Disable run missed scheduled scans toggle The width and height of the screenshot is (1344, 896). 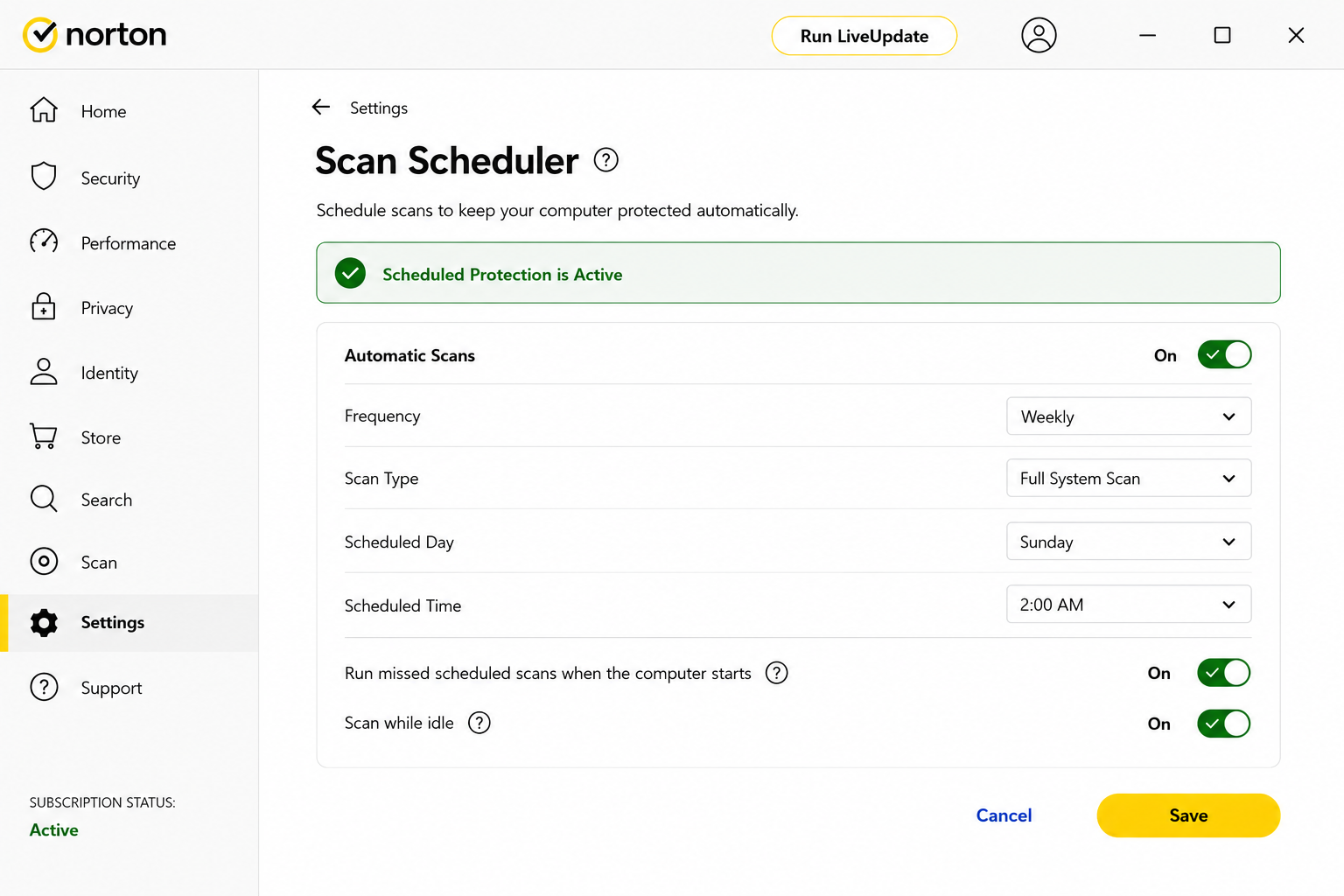1224,673
